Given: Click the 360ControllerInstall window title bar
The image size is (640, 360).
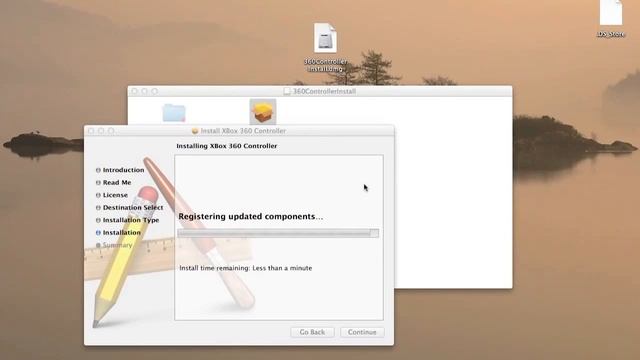Looking at the screenshot, I should pyautogui.click(x=320, y=91).
